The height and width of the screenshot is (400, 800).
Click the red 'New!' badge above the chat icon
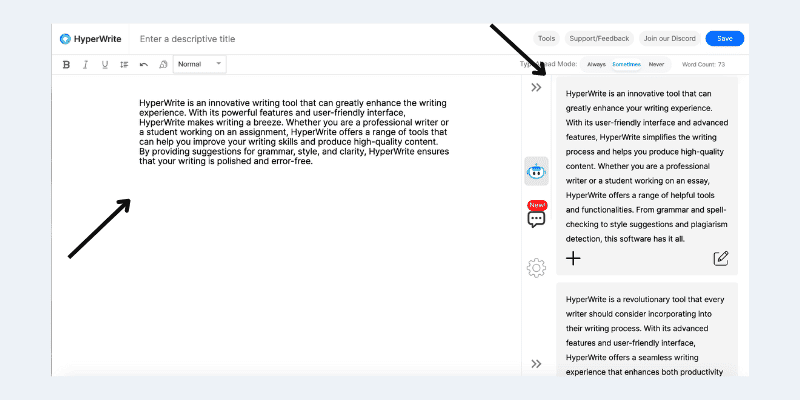coord(537,205)
